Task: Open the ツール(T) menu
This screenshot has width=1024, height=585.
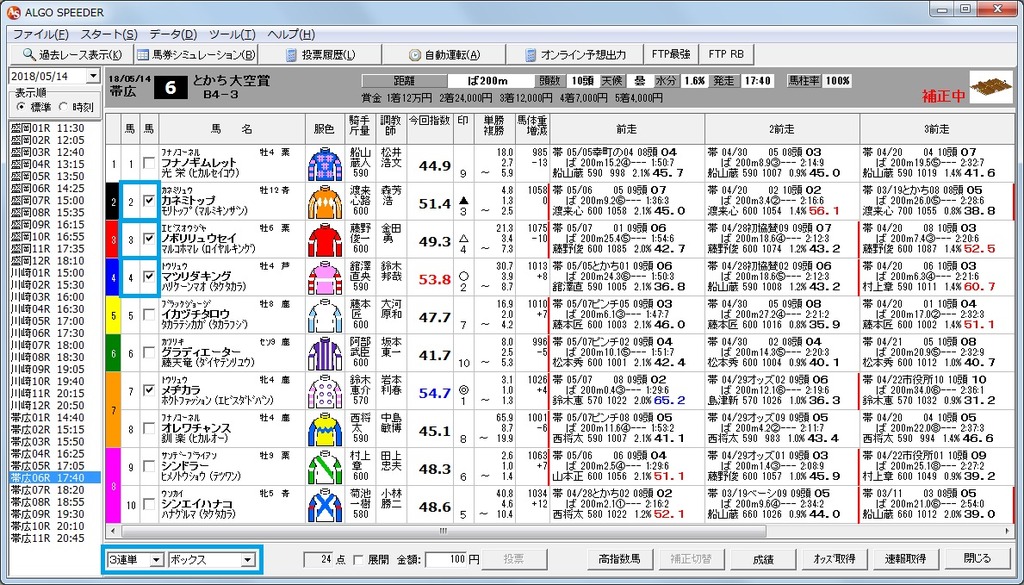Action: tap(232, 35)
